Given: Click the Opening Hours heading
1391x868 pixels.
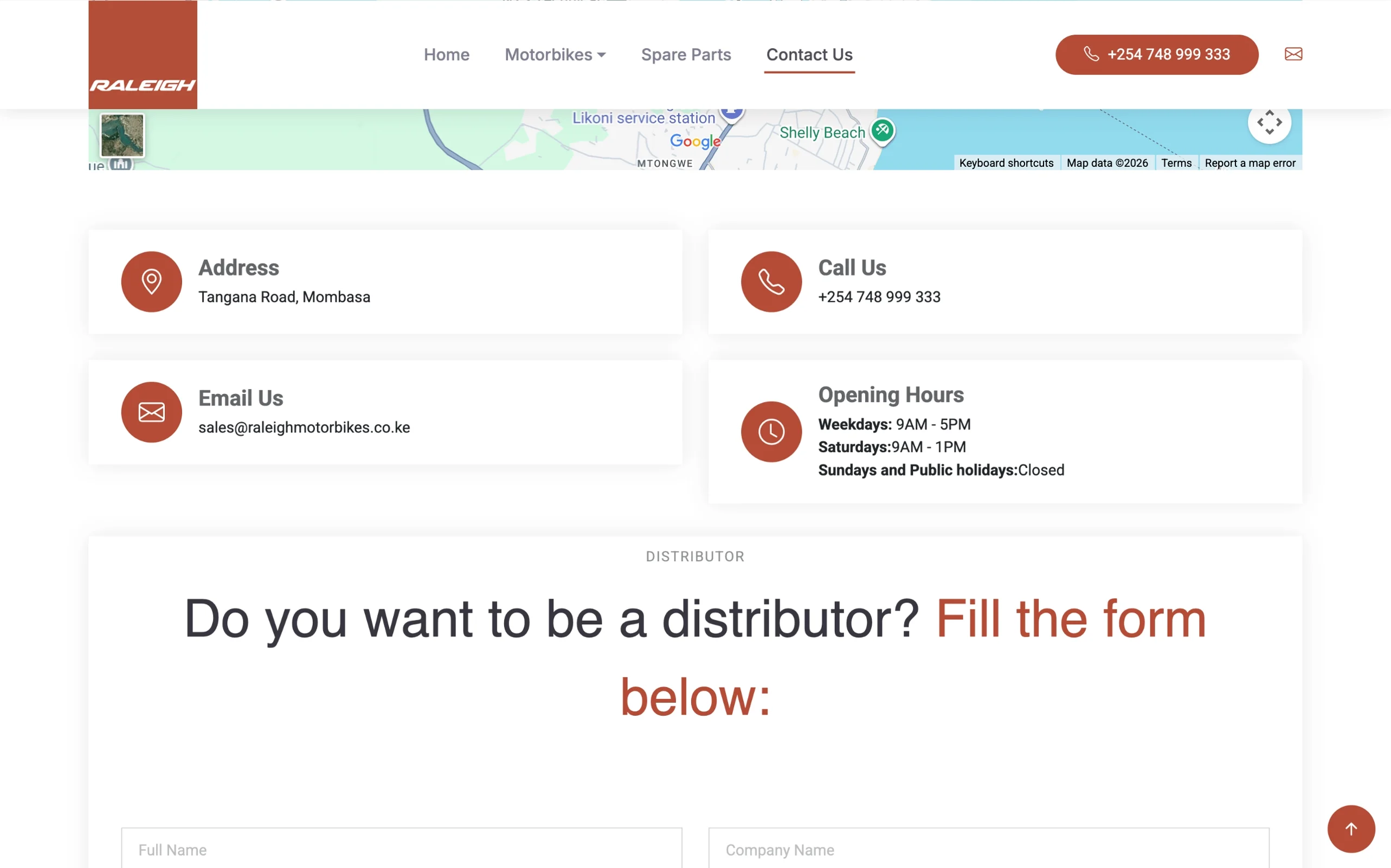Looking at the screenshot, I should pyautogui.click(x=891, y=395).
